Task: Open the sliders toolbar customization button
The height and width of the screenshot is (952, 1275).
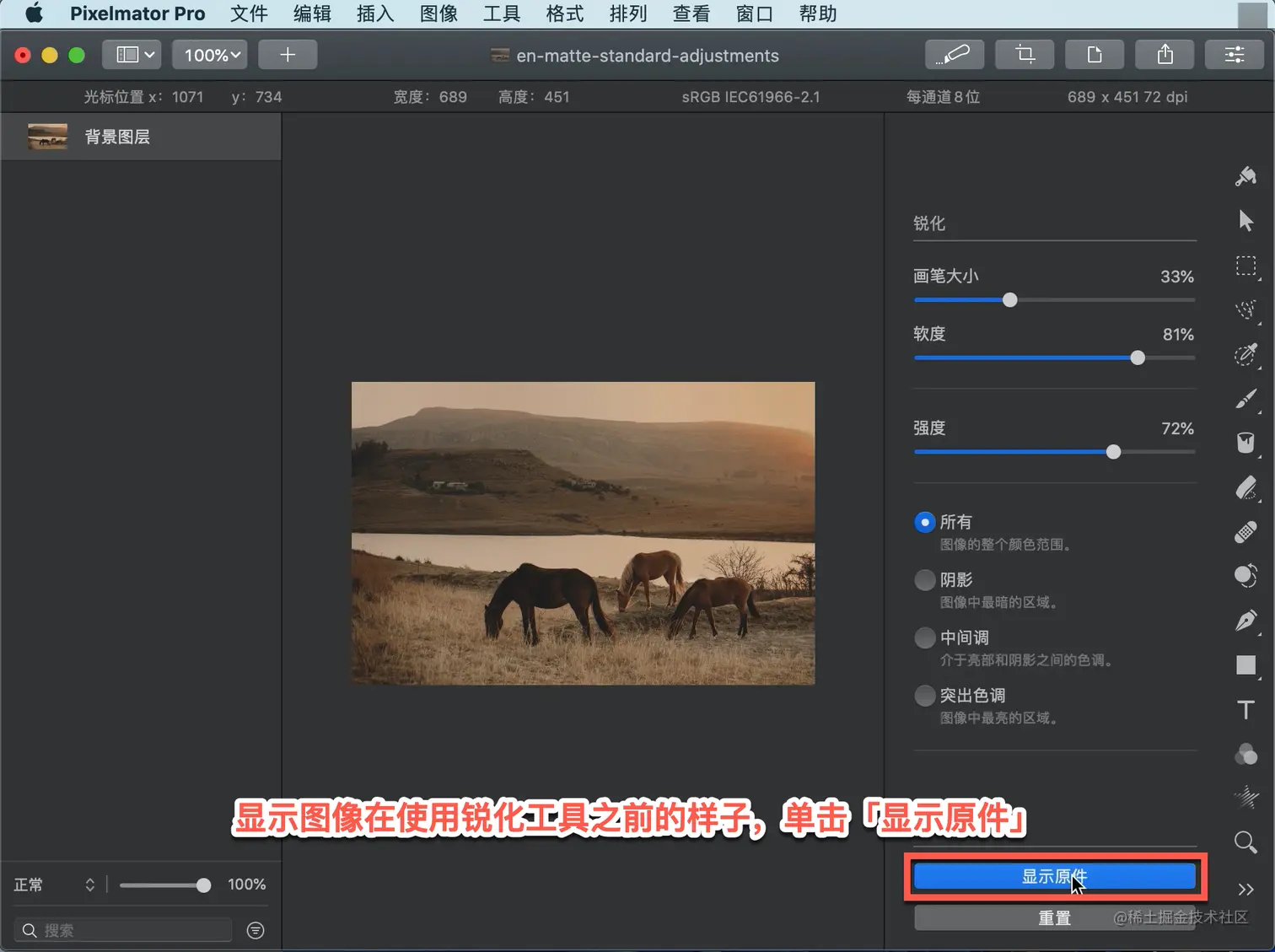Action: click(1235, 55)
